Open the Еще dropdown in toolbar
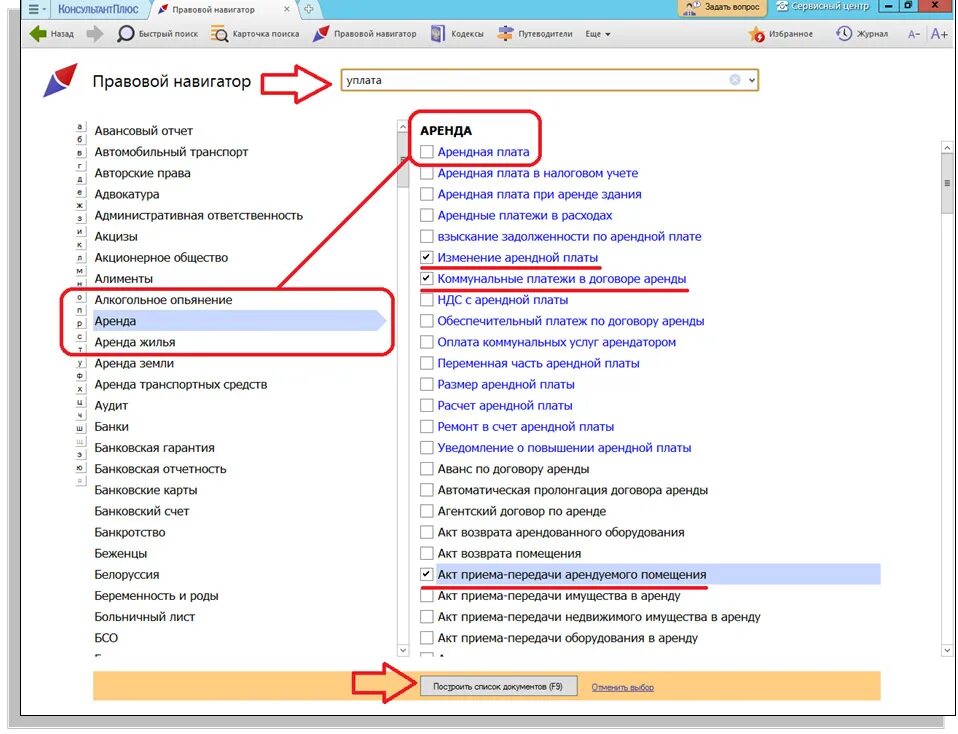The width and height of the screenshot is (958, 734). pyautogui.click(x=598, y=34)
